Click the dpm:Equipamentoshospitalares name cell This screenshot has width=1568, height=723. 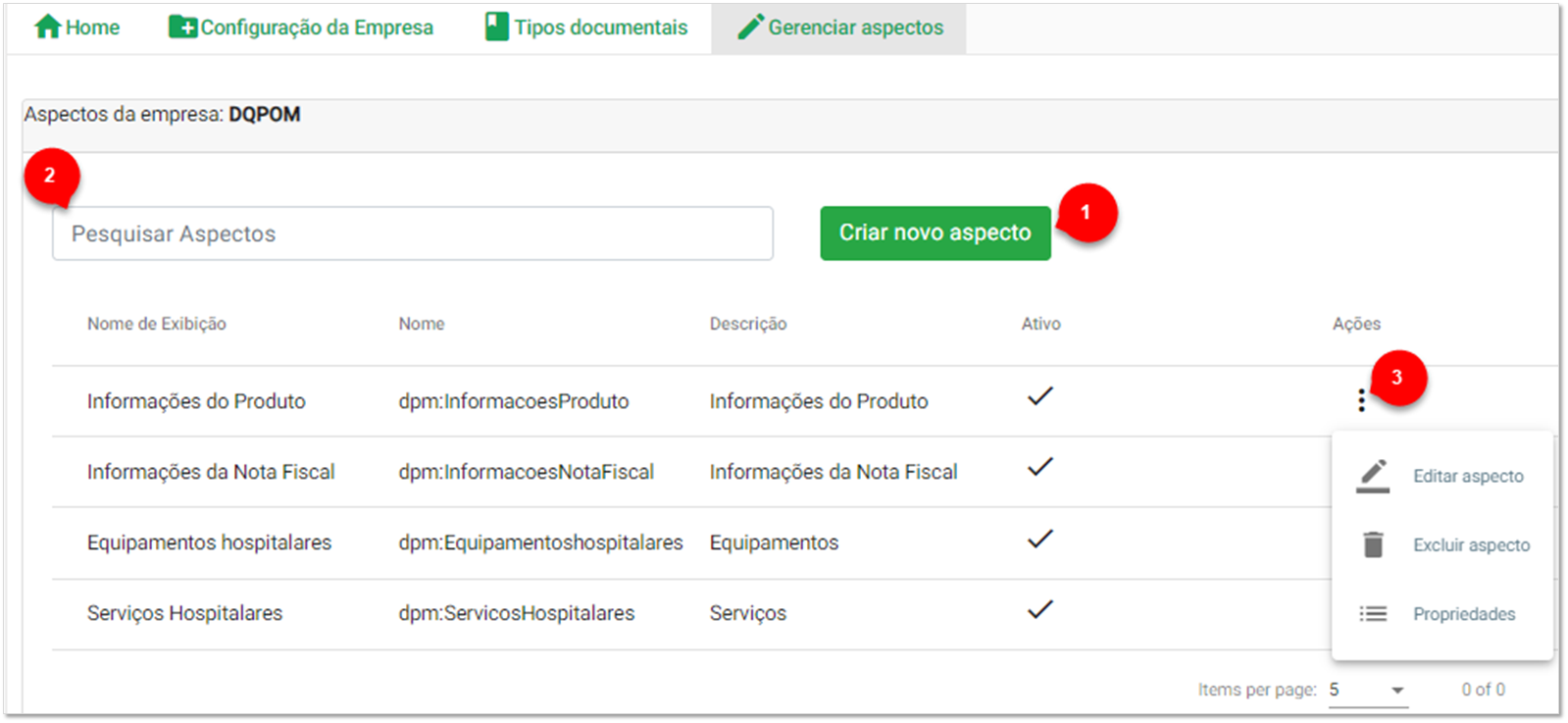click(x=540, y=542)
